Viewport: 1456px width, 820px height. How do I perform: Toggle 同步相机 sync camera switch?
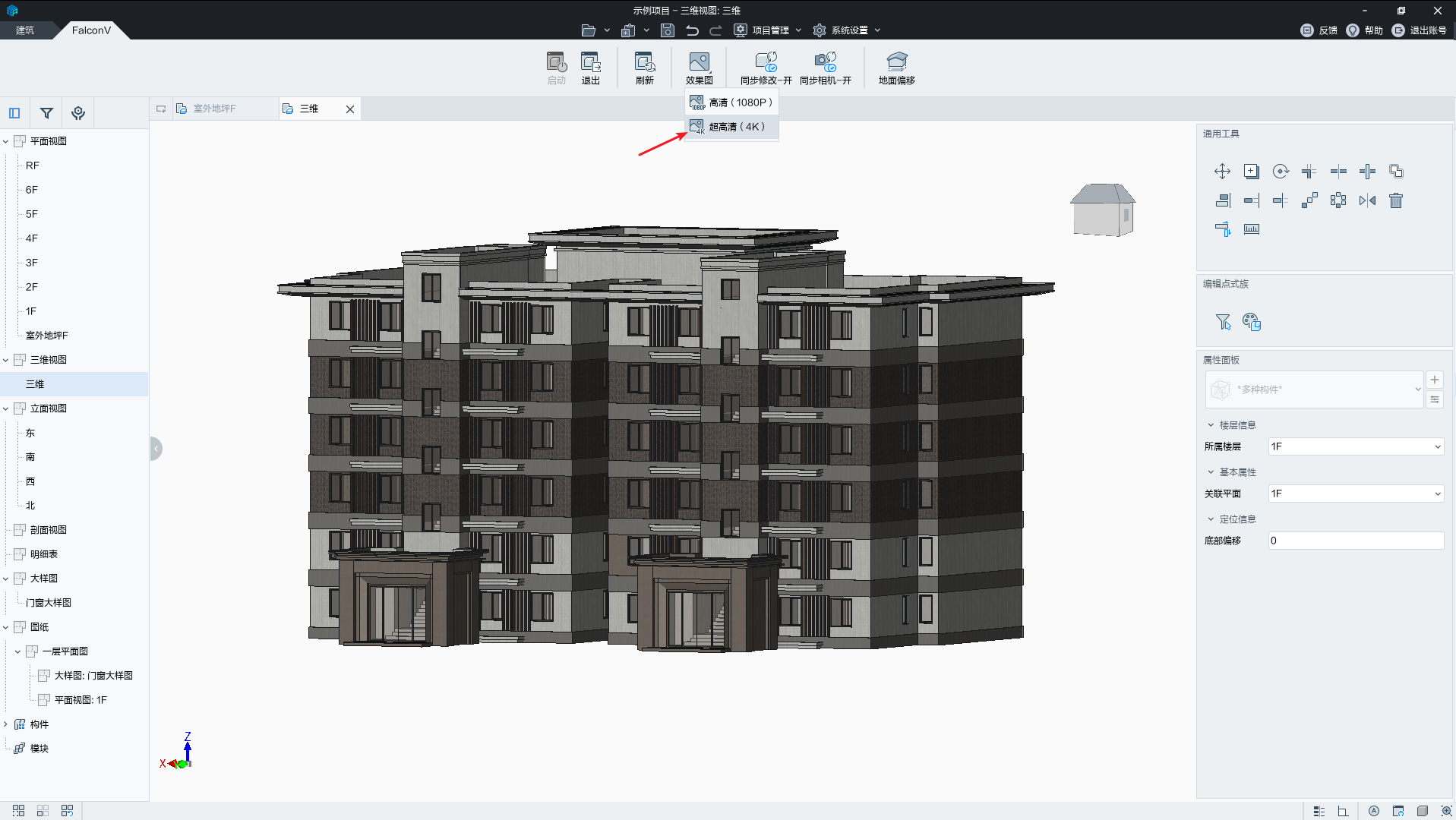[825, 68]
